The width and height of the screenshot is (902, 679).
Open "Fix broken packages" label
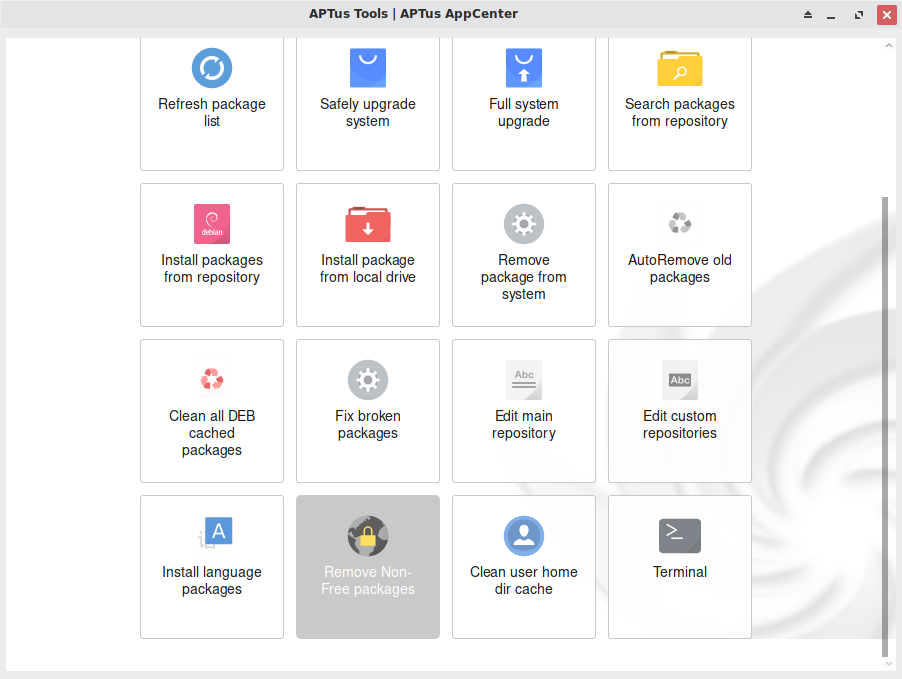[x=368, y=424]
